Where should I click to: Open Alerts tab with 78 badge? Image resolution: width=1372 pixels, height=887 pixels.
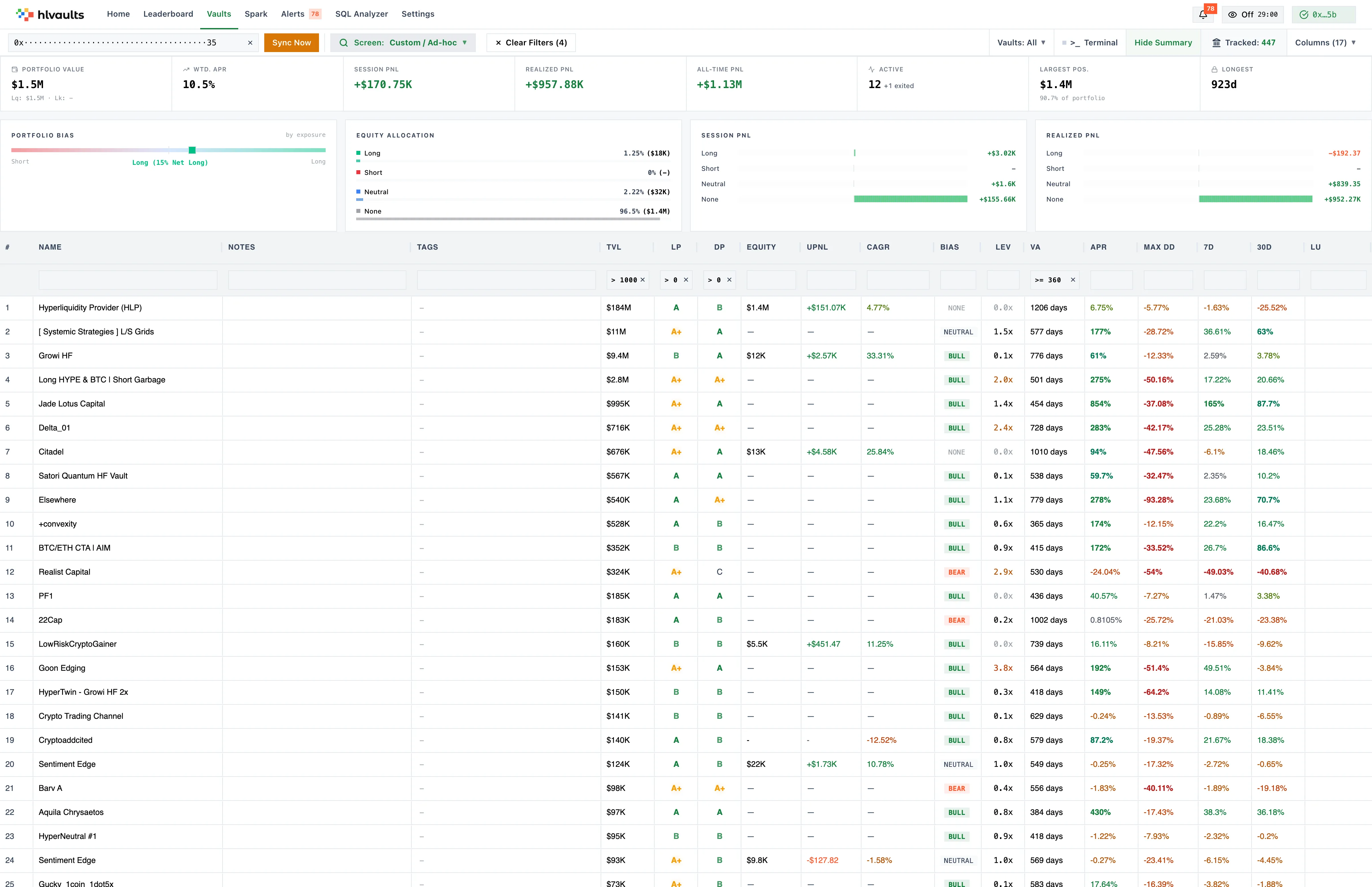point(301,14)
